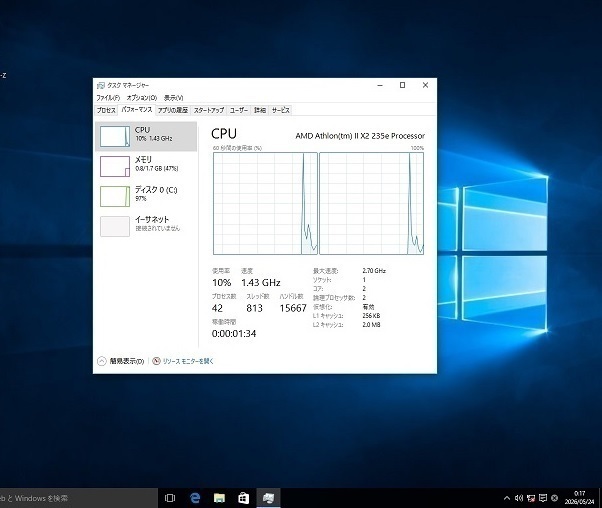602x508 pixels.
Task: Maximize the Task Manager window
Action: pos(402,85)
